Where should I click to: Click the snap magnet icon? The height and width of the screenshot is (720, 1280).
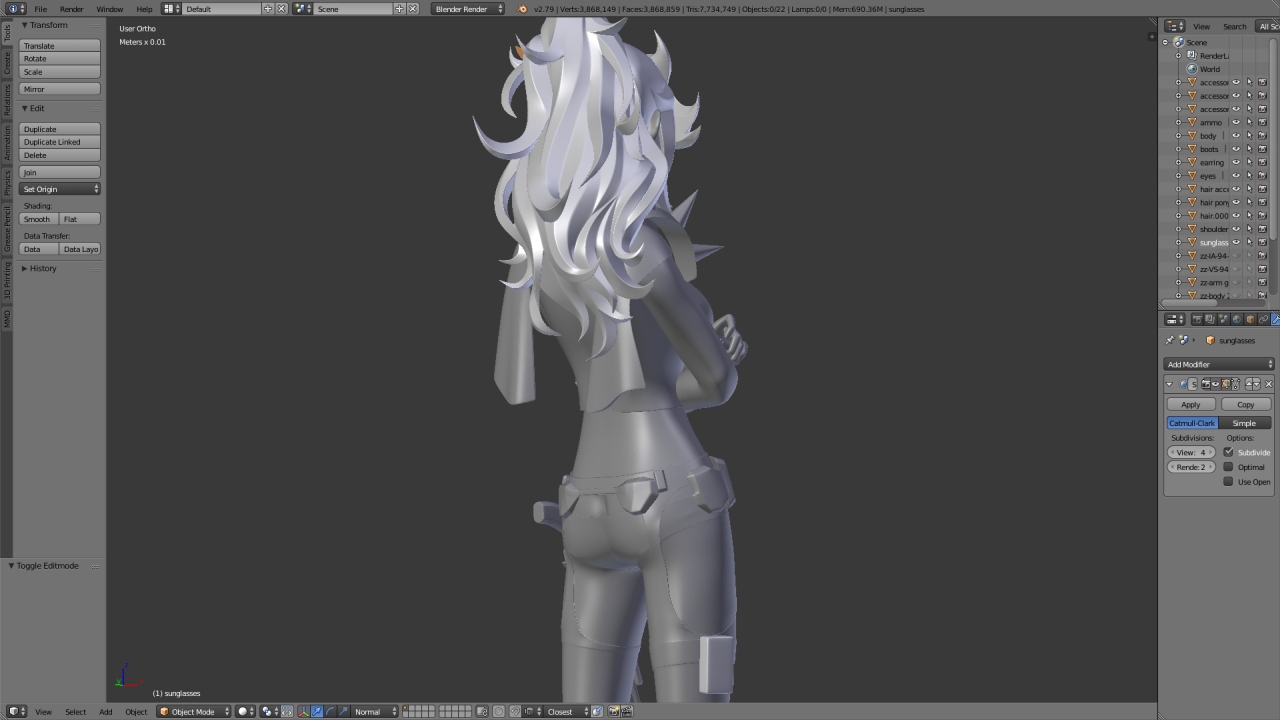[x=514, y=712]
